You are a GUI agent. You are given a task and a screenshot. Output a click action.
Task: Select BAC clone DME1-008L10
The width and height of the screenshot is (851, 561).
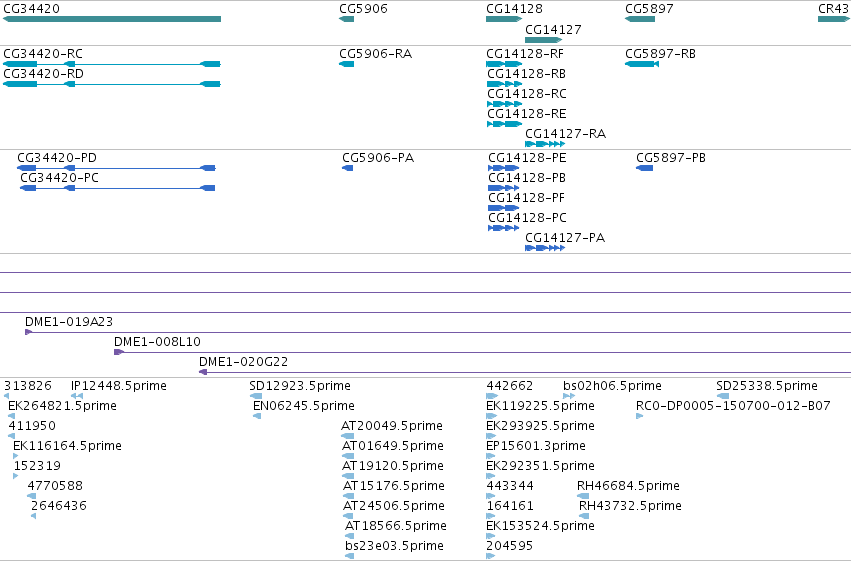(x=482, y=352)
